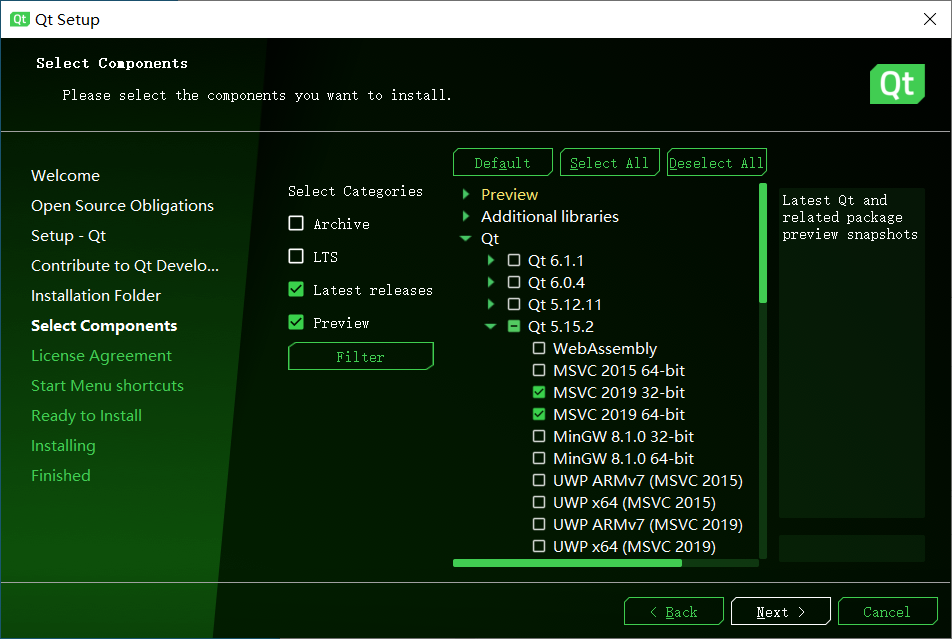952x639 pixels.
Task: Click the Welcome step in sidebar
Action: [66, 176]
